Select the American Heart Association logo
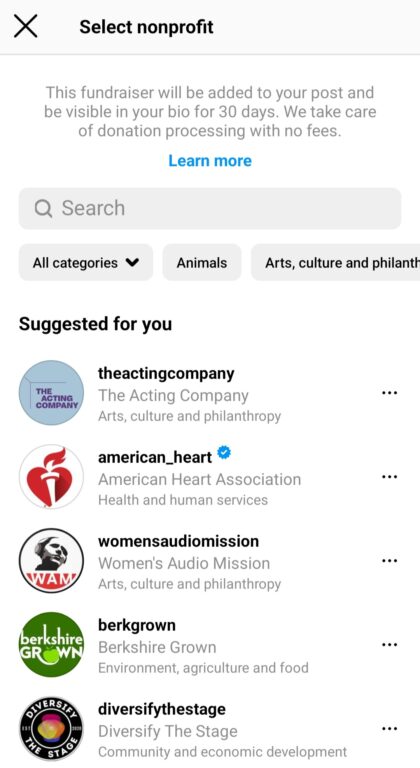The height and width of the screenshot is (768, 420). click(51, 477)
